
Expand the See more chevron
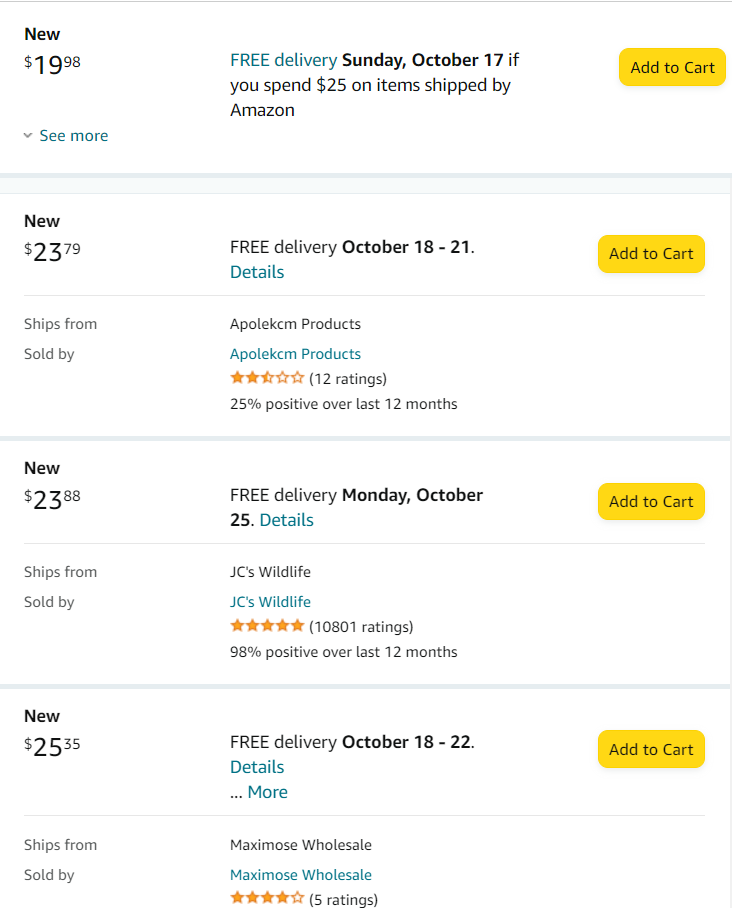pos(28,136)
